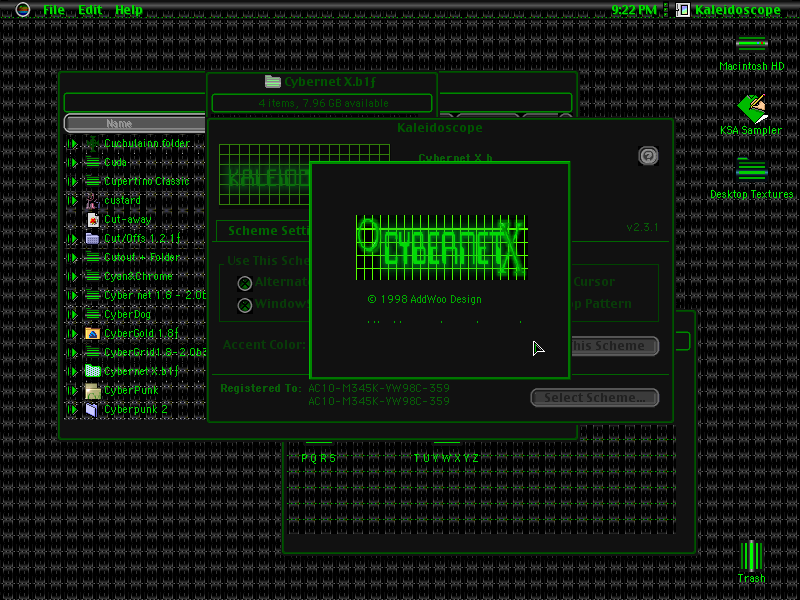Select the Cyber net 1.8 - 2.0b icon
Screen dimensions: 800x600
click(92, 295)
